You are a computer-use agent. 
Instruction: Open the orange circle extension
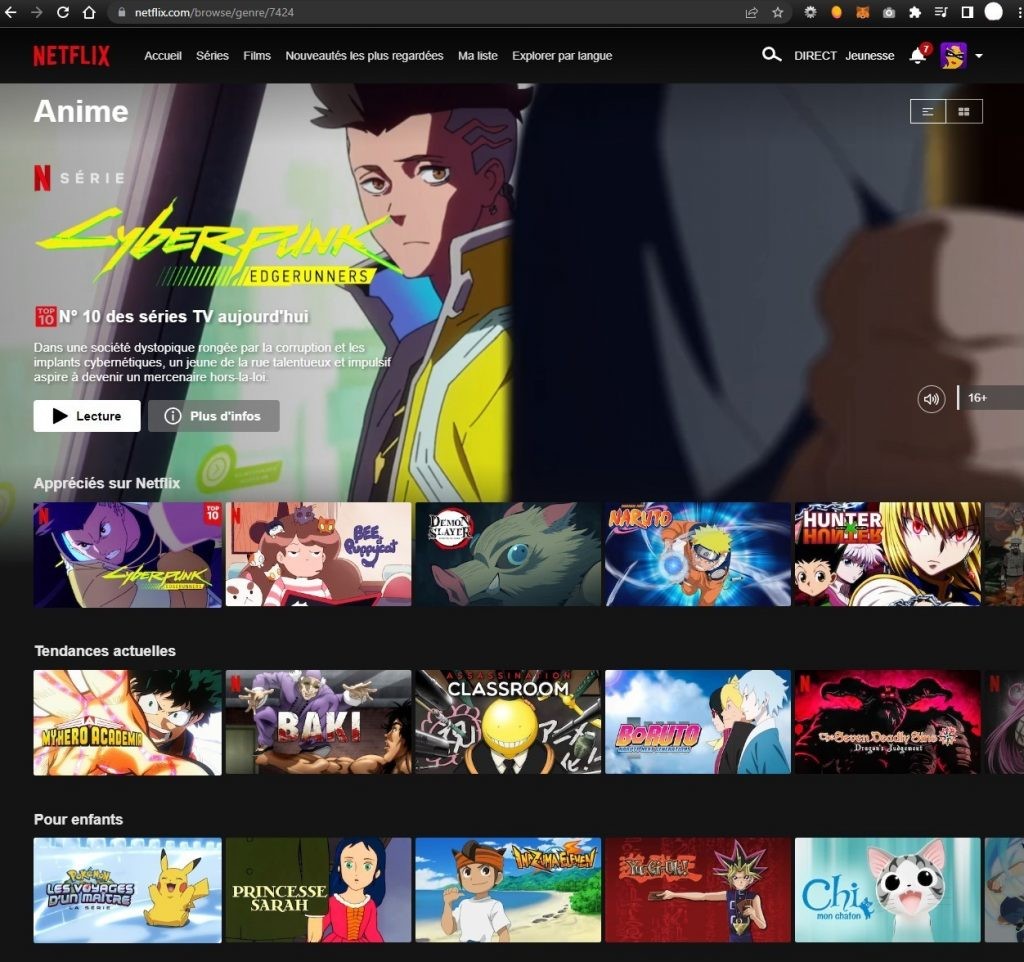tap(836, 12)
